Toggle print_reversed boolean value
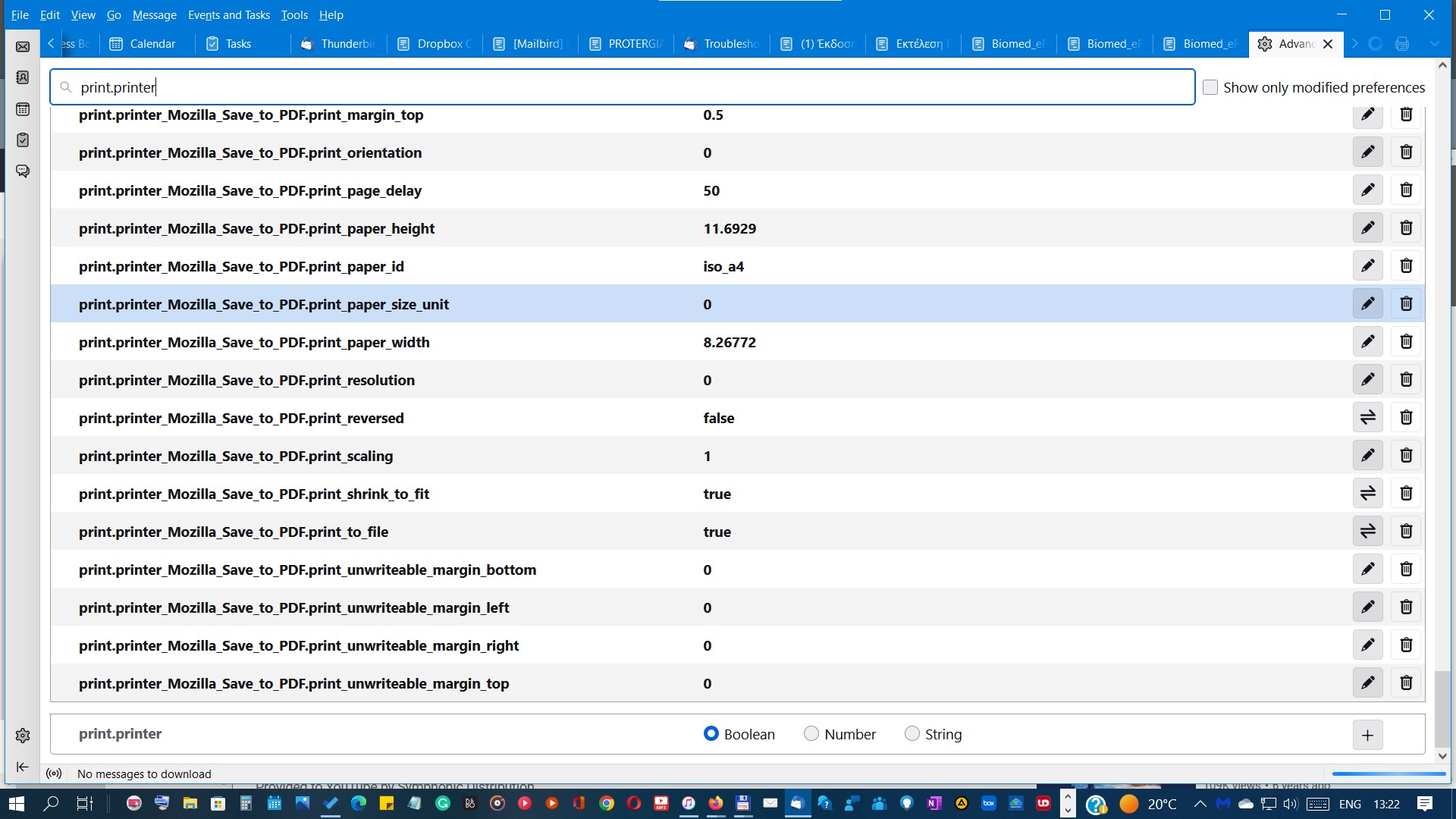The image size is (1456, 819). coord(1367,418)
